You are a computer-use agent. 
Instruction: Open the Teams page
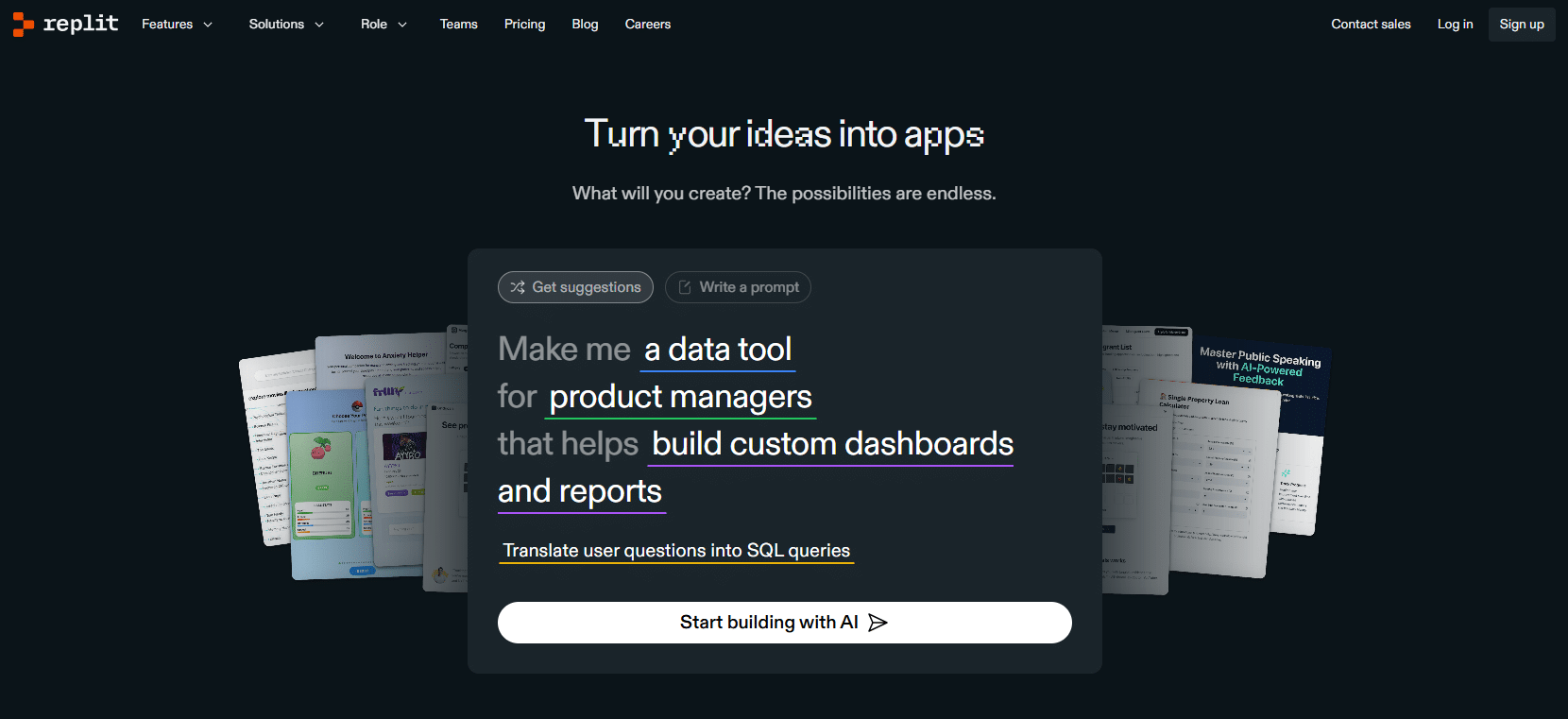pos(459,25)
